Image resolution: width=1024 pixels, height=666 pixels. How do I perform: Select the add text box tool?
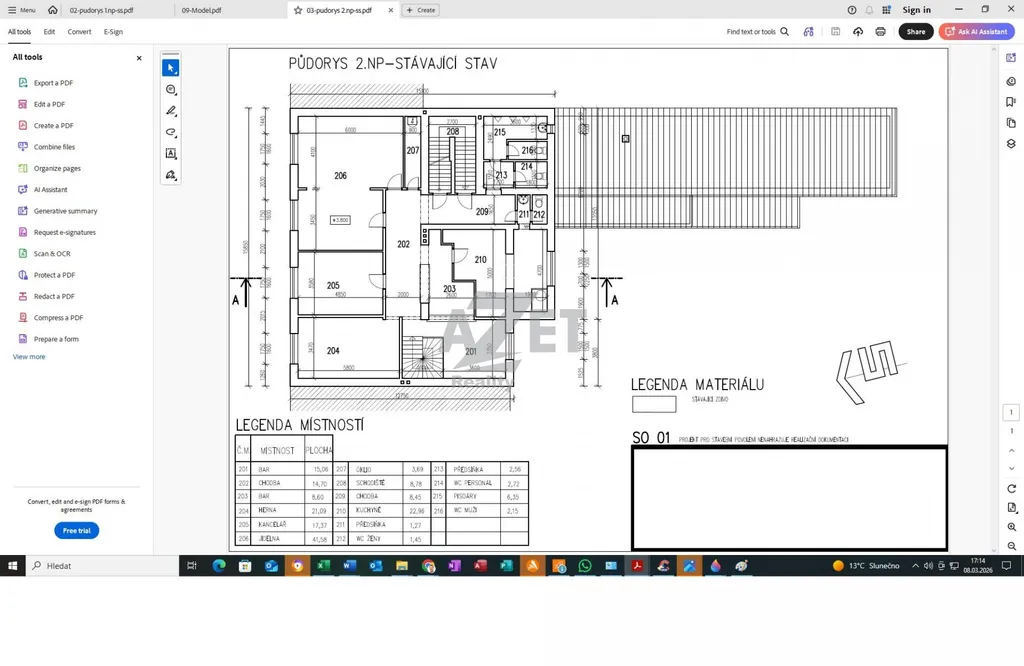[x=171, y=154]
